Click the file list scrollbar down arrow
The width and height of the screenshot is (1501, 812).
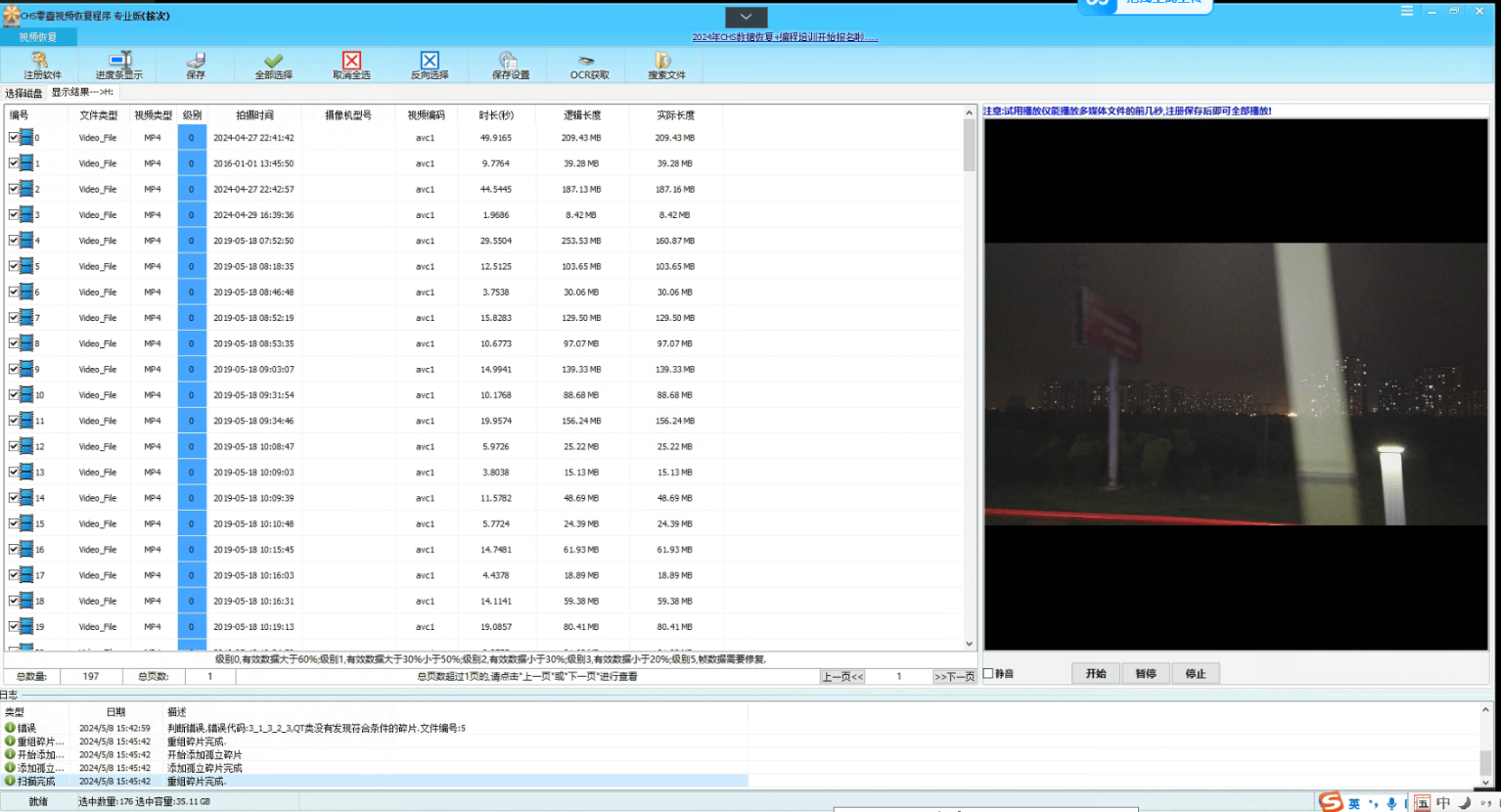pyautogui.click(x=970, y=644)
